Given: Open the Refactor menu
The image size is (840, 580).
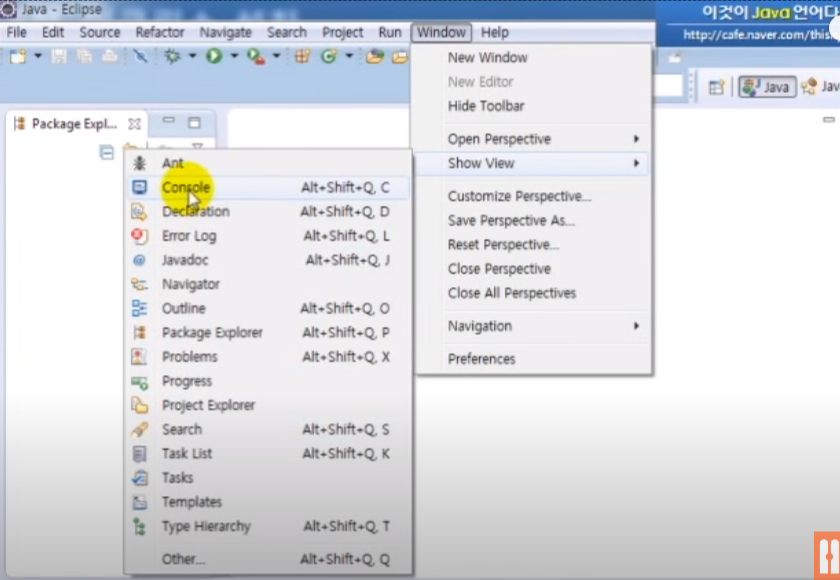Looking at the screenshot, I should click(160, 32).
